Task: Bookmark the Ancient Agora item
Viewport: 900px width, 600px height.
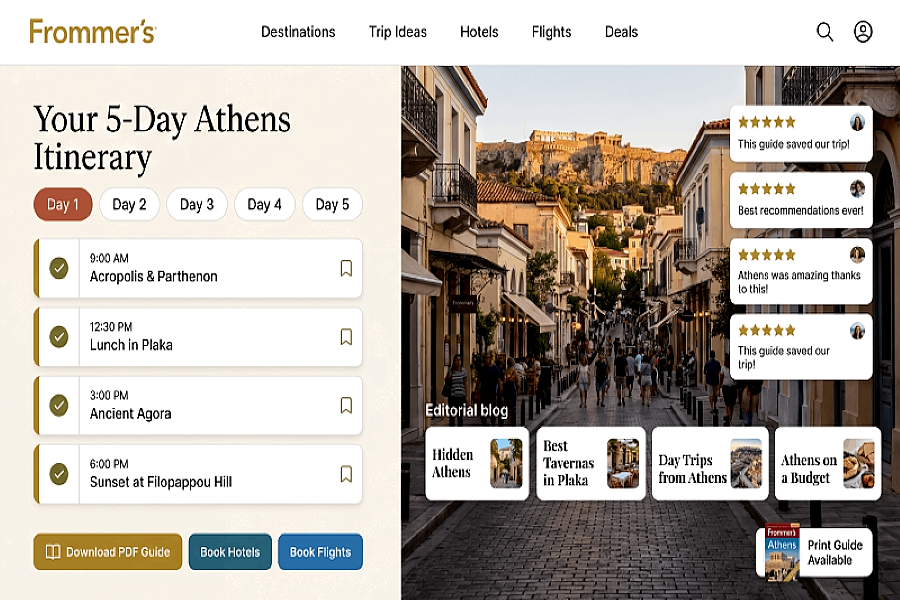Action: (x=346, y=405)
